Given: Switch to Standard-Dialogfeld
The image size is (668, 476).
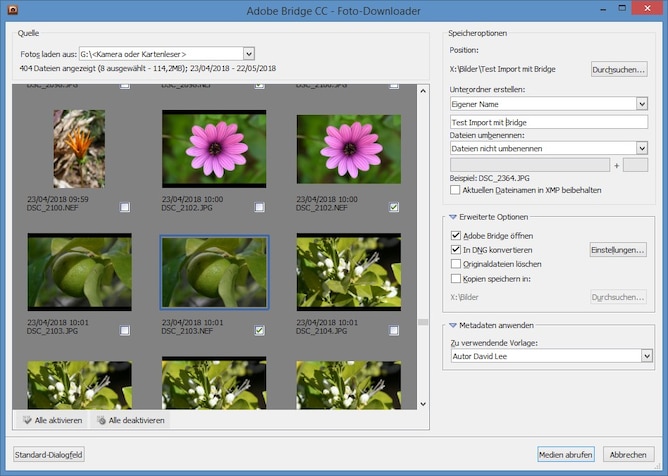Looking at the screenshot, I should click(50, 454).
